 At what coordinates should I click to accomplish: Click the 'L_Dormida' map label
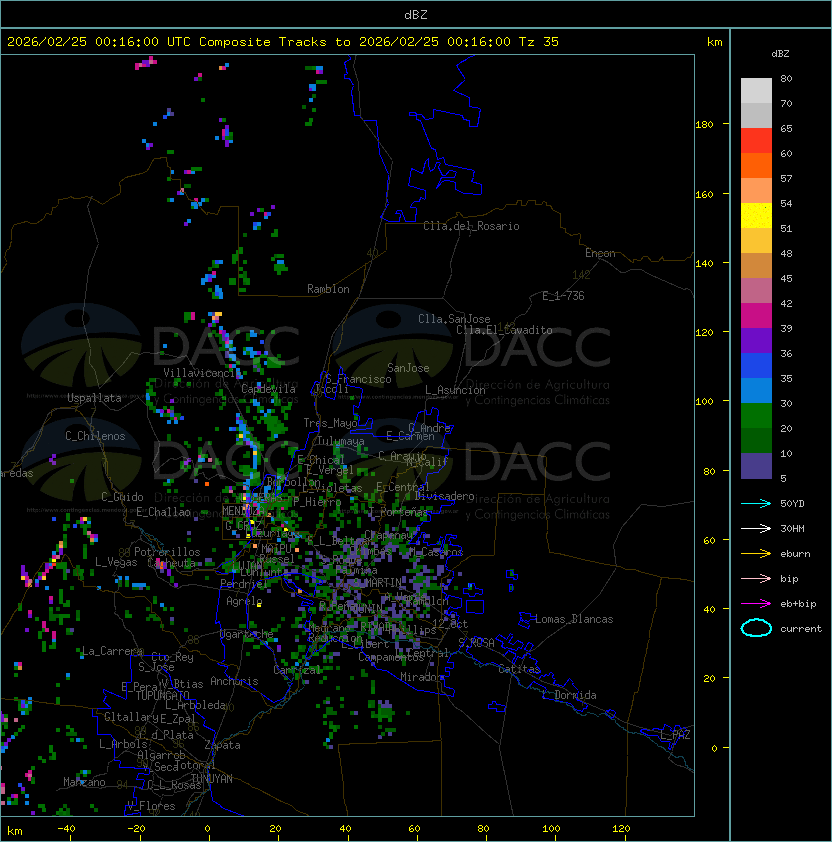pos(569,695)
